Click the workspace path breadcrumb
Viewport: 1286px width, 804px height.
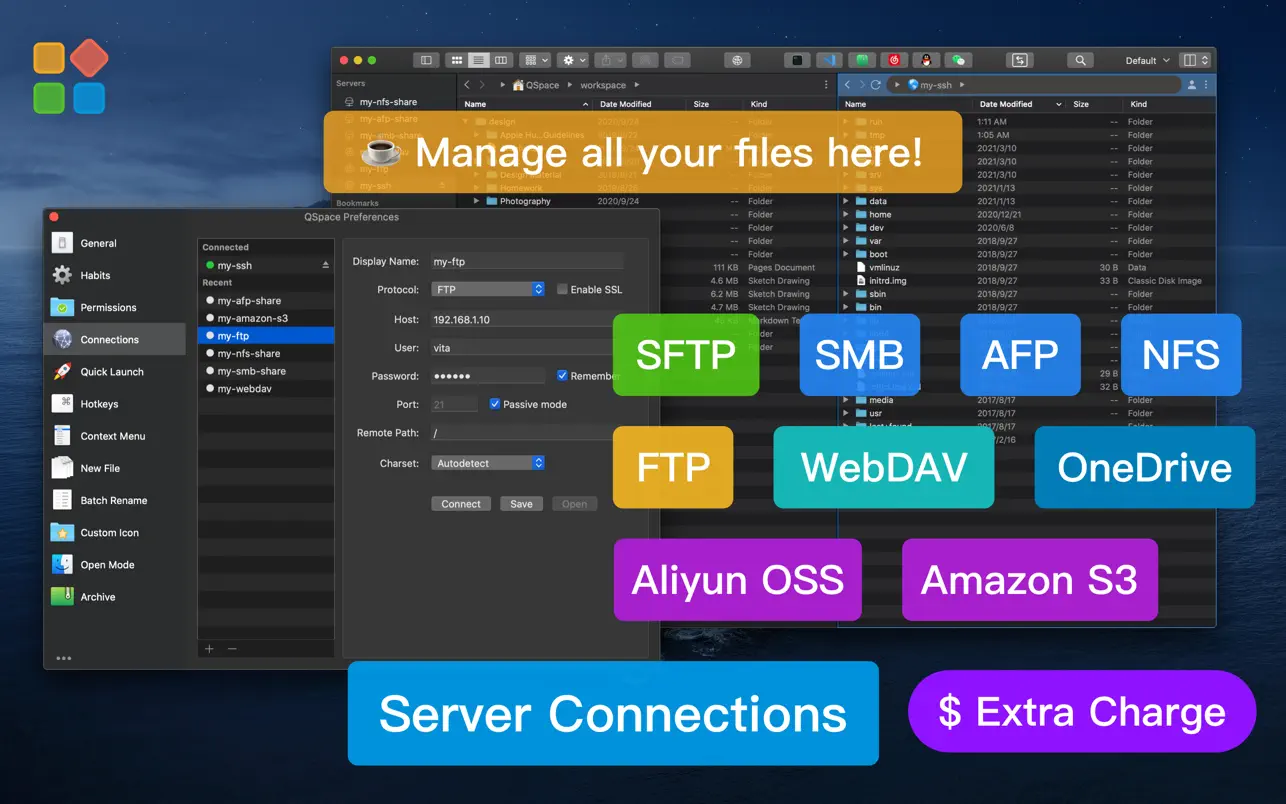click(x=602, y=85)
